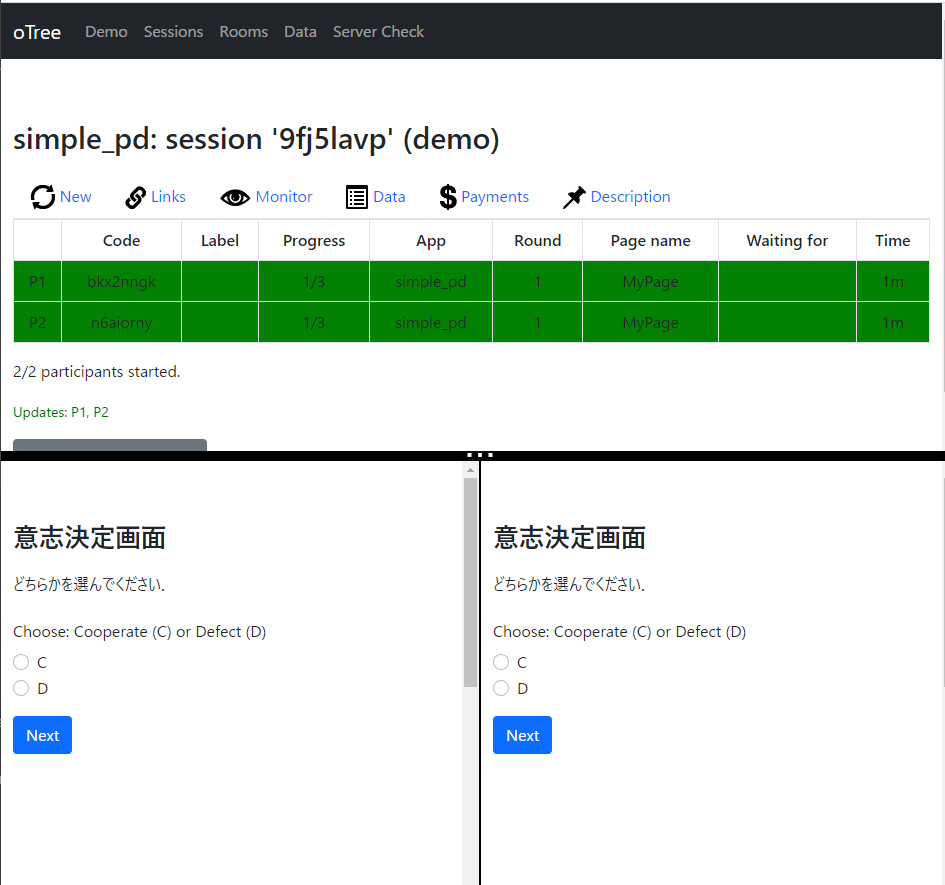Click the Time column header

(x=893, y=241)
